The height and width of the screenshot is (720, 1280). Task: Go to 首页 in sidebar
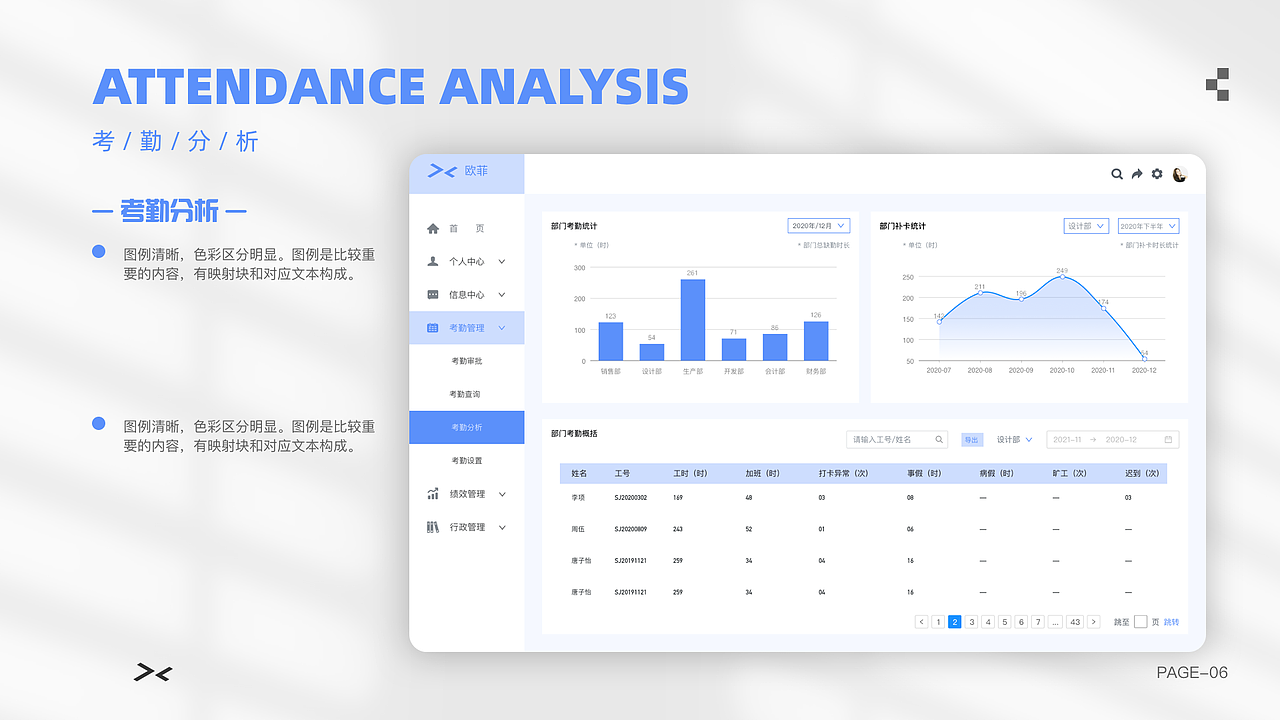tap(466, 228)
